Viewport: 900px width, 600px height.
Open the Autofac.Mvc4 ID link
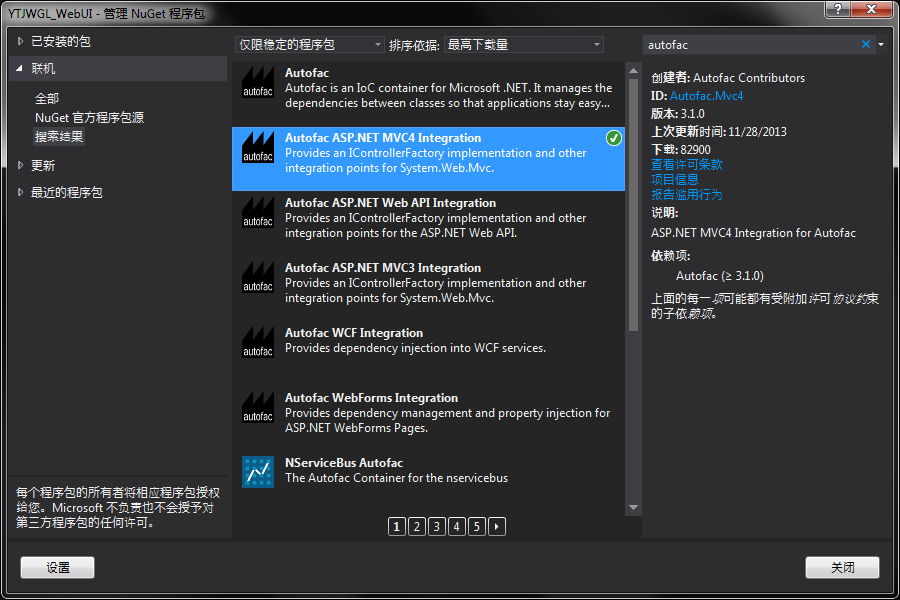pos(706,96)
